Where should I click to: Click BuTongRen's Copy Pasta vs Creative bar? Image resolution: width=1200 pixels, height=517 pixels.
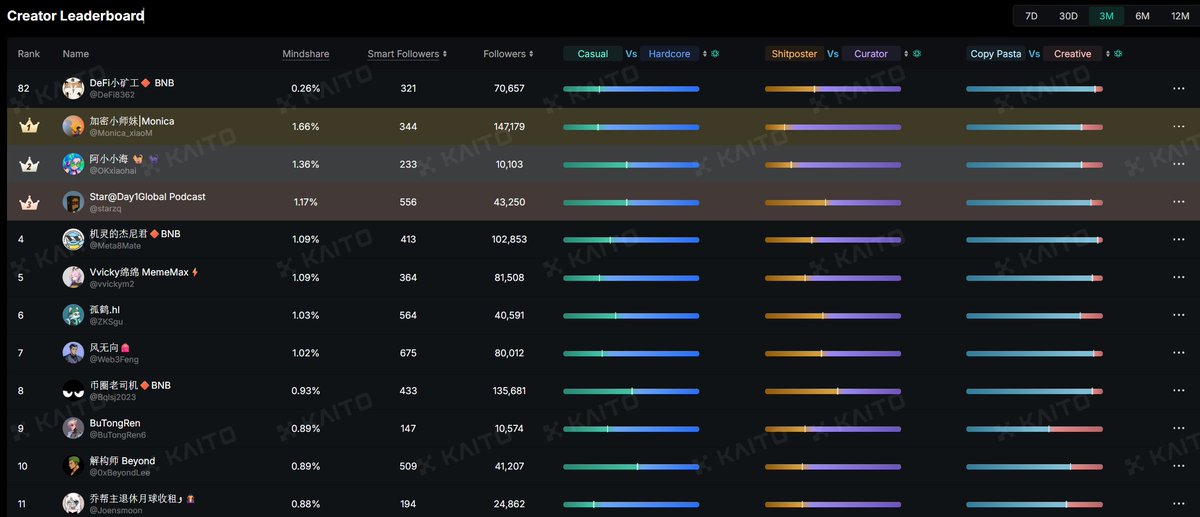click(1034, 428)
